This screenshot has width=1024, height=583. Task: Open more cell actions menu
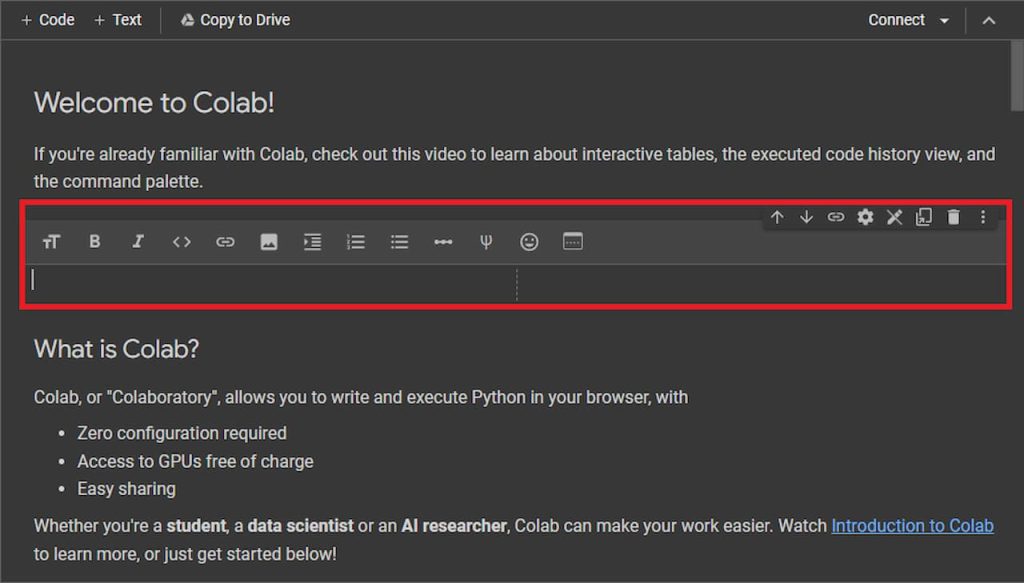pos(983,217)
